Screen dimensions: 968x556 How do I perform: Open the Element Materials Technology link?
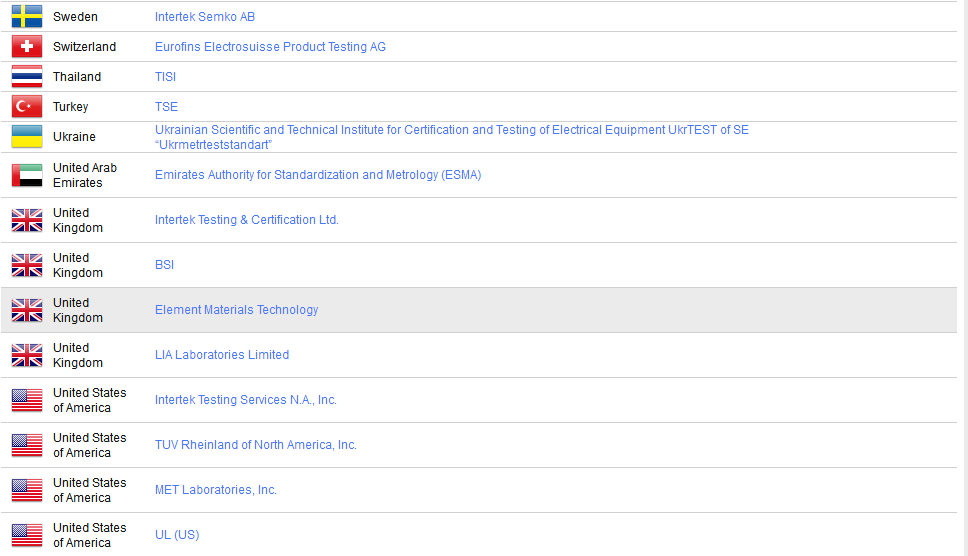(236, 310)
